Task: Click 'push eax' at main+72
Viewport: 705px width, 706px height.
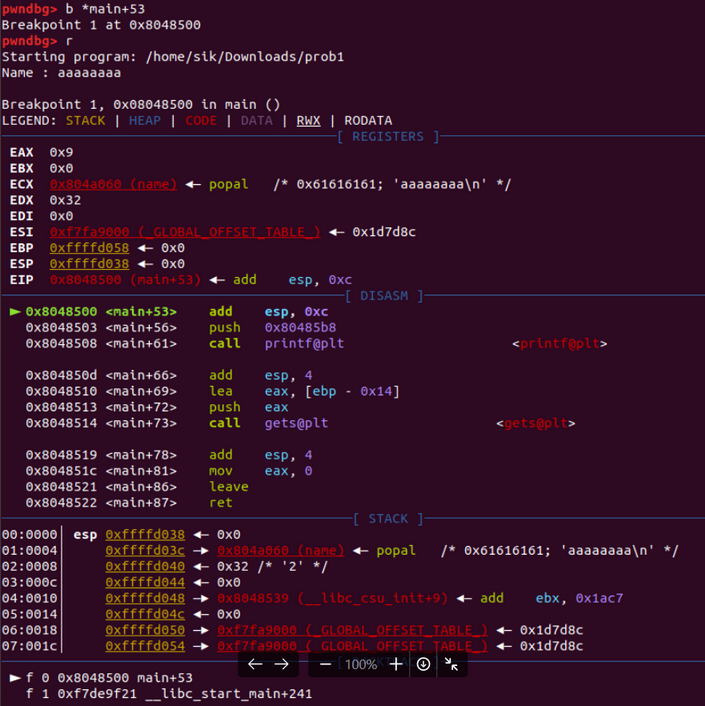Action: point(249,407)
